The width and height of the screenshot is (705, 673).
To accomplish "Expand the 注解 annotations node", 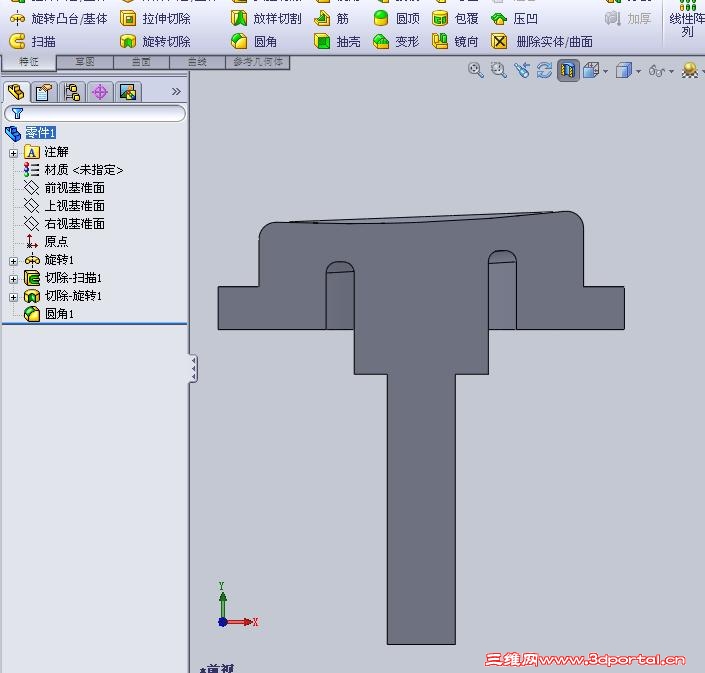I will [x=13, y=153].
